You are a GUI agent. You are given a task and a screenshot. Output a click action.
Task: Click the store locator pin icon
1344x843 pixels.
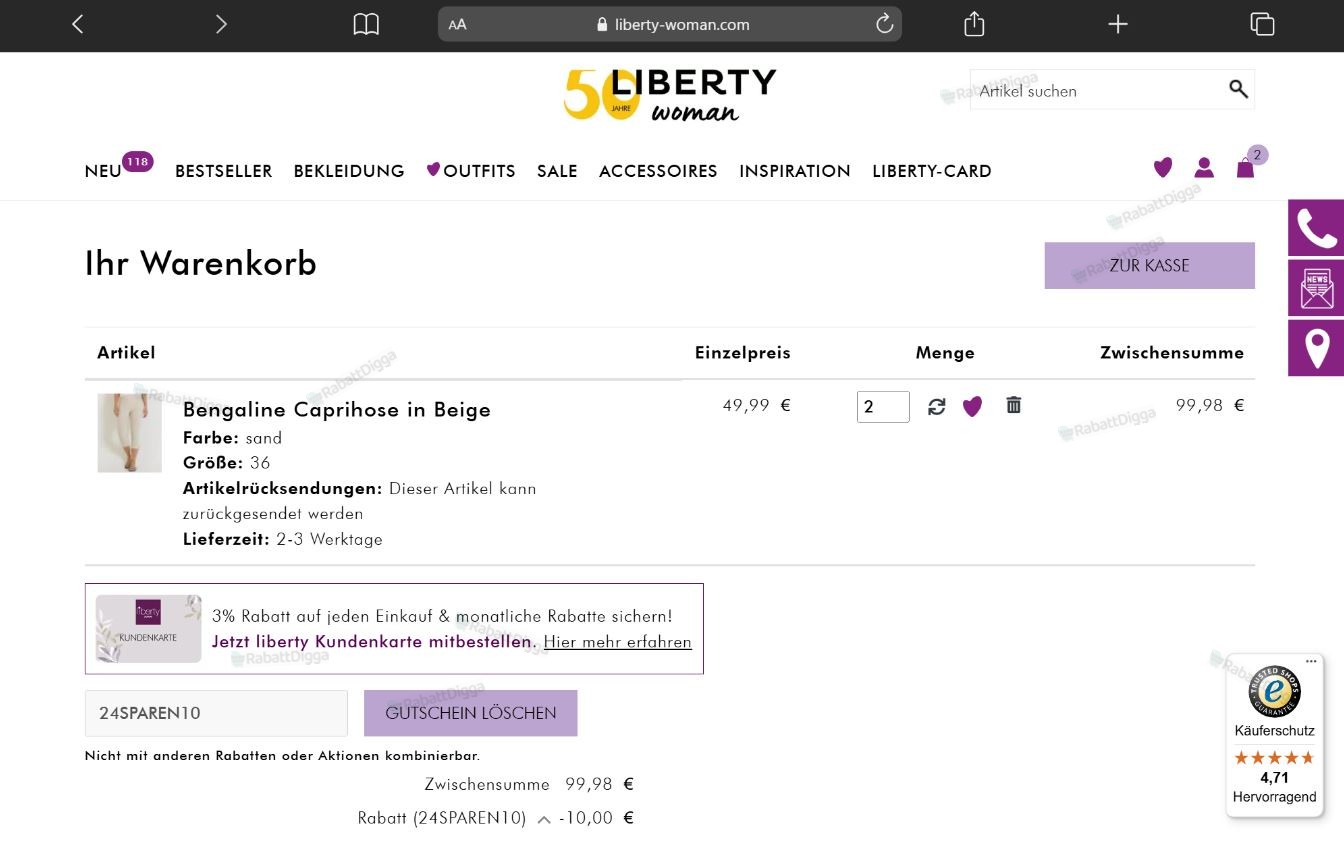[x=1316, y=348]
